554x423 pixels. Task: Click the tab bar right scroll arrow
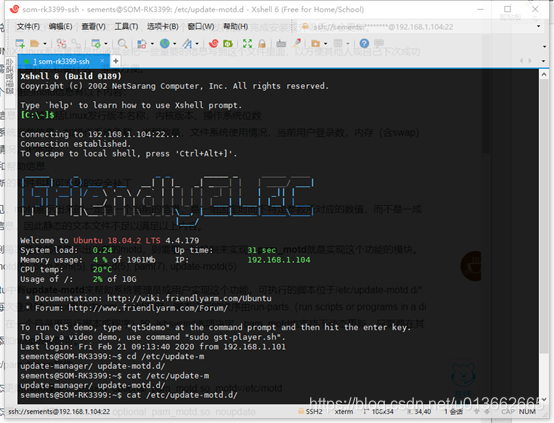[530, 61]
